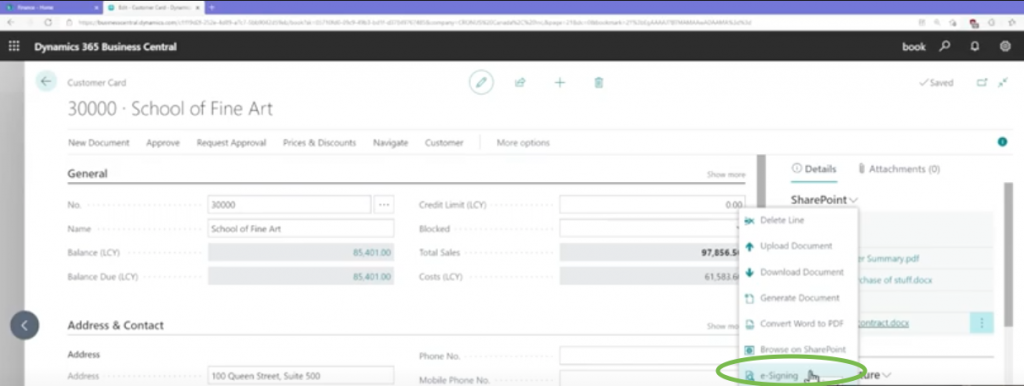
Task: Go back using the Customer Card arrow
Action: tap(46, 82)
